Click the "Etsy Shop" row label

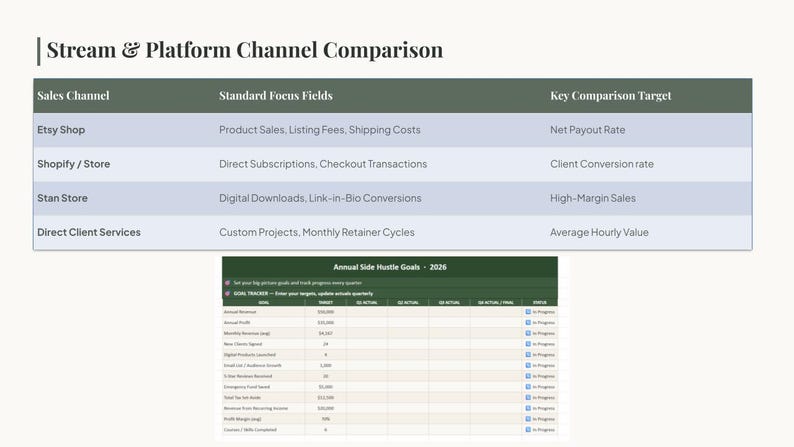[x=61, y=130]
